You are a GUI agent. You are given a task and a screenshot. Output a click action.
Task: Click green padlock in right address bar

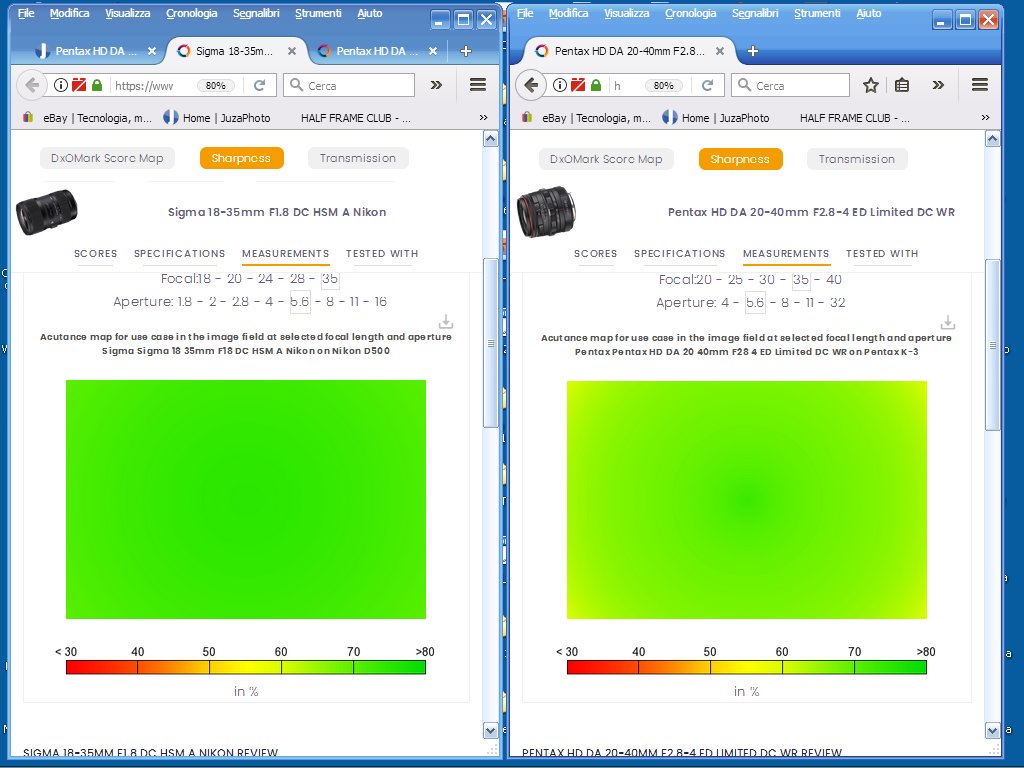pyautogui.click(x=596, y=85)
